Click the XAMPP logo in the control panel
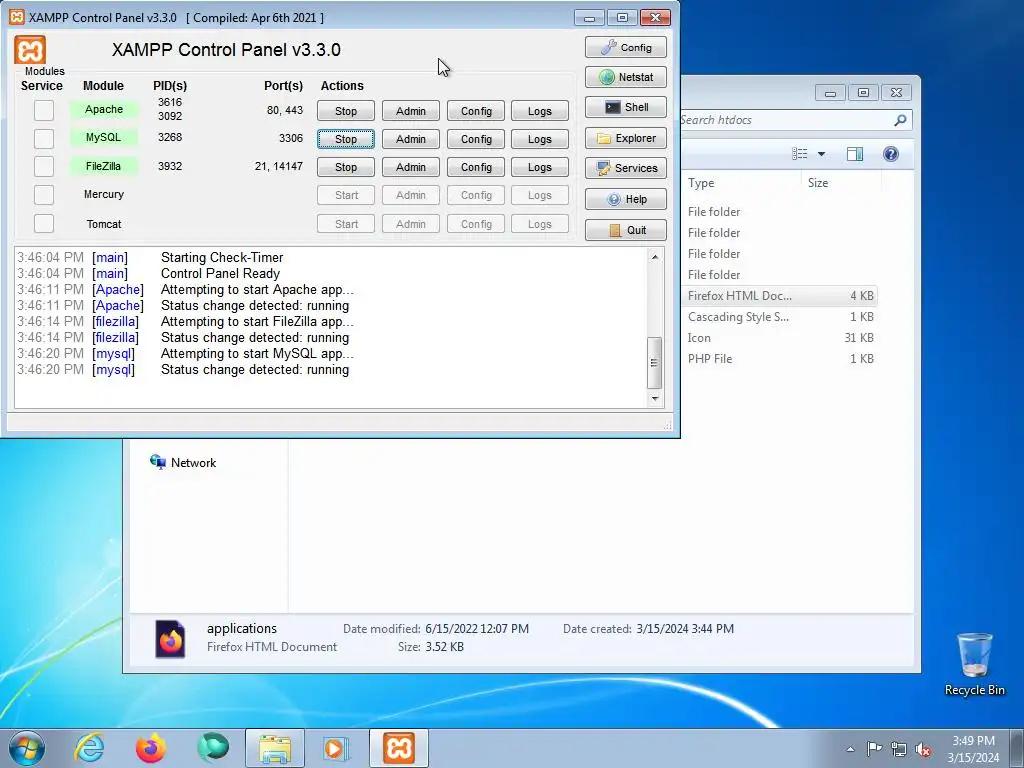 tap(30, 50)
